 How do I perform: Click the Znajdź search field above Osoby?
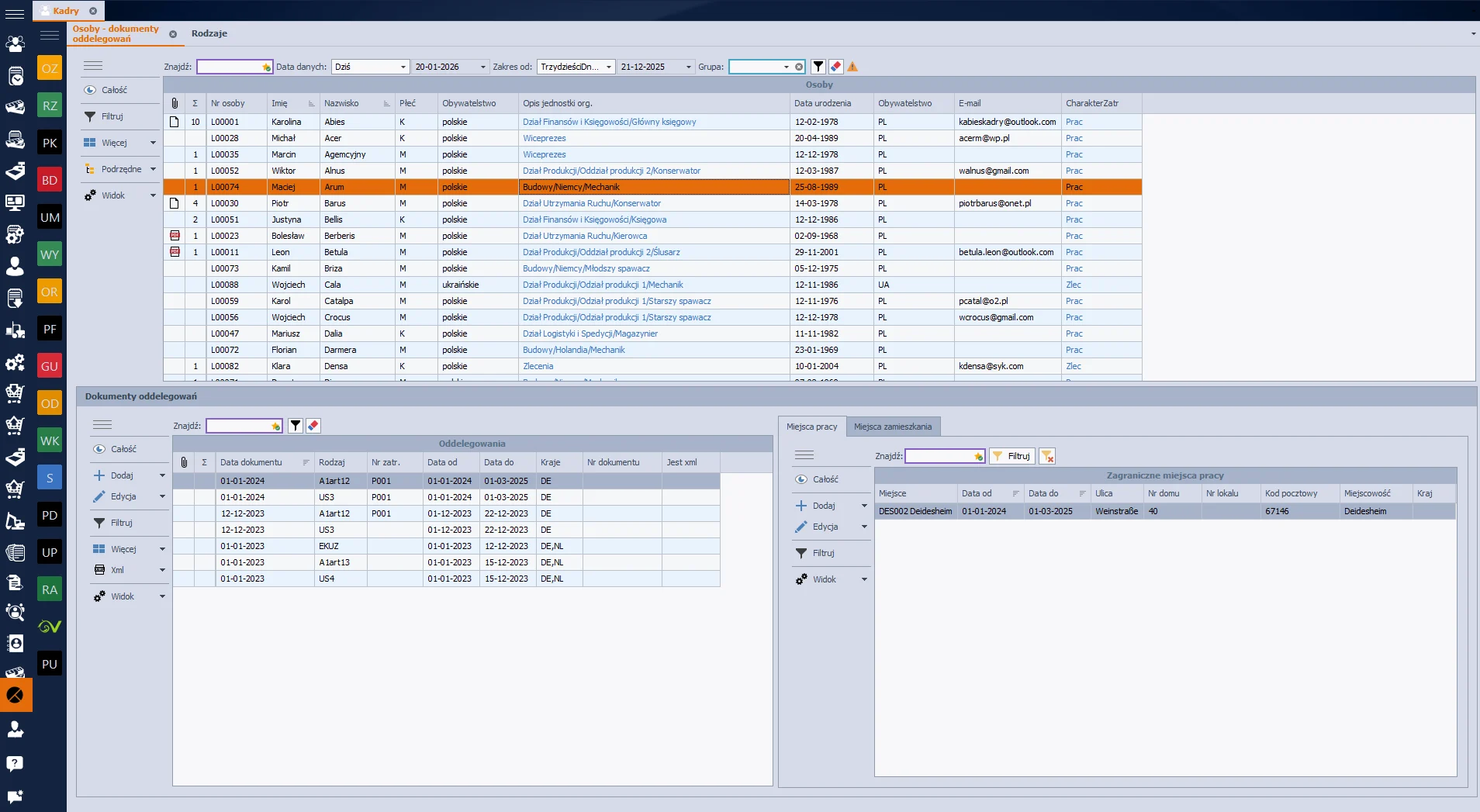point(230,67)
